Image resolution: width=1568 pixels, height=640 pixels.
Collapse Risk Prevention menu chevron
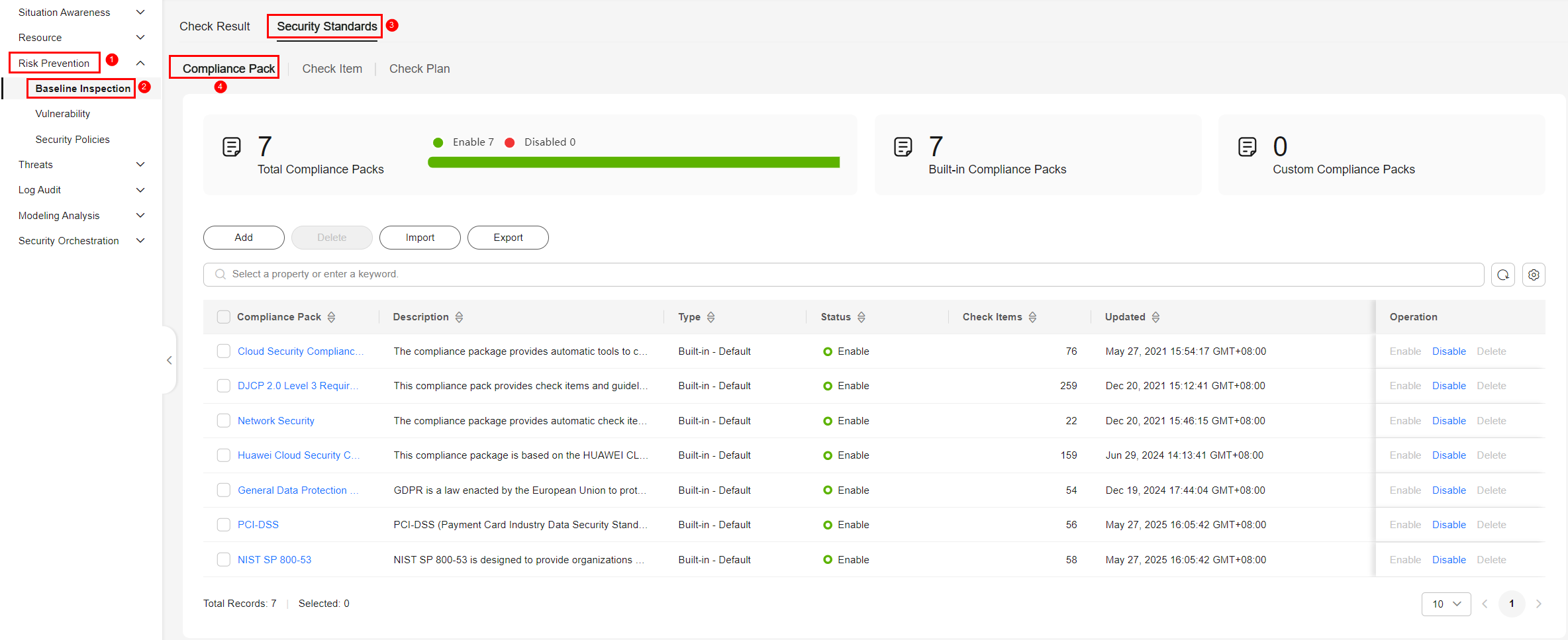[140, 64]
